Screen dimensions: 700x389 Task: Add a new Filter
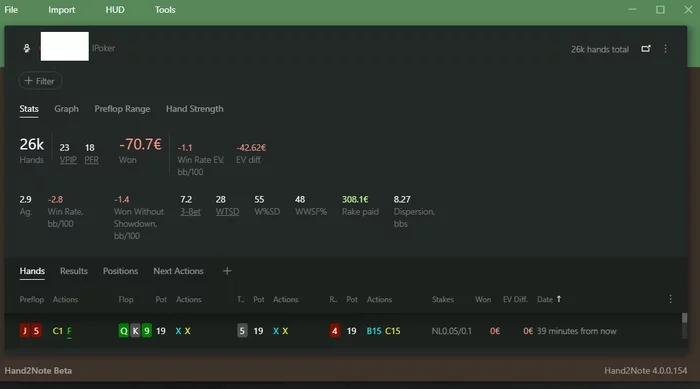tap(40, 81)
